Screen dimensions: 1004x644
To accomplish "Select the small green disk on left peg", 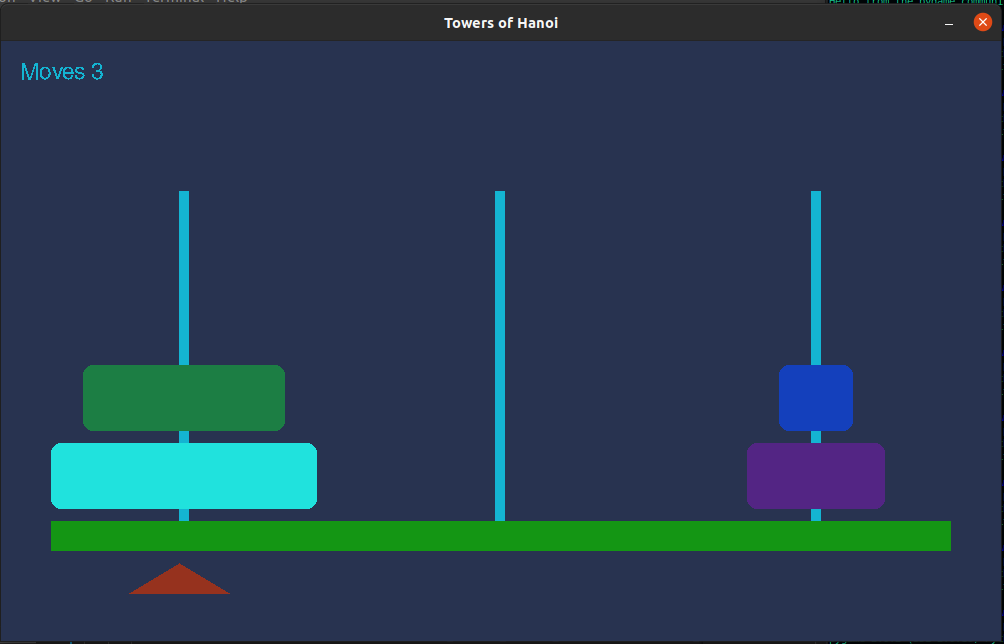I will click(183, 397).
